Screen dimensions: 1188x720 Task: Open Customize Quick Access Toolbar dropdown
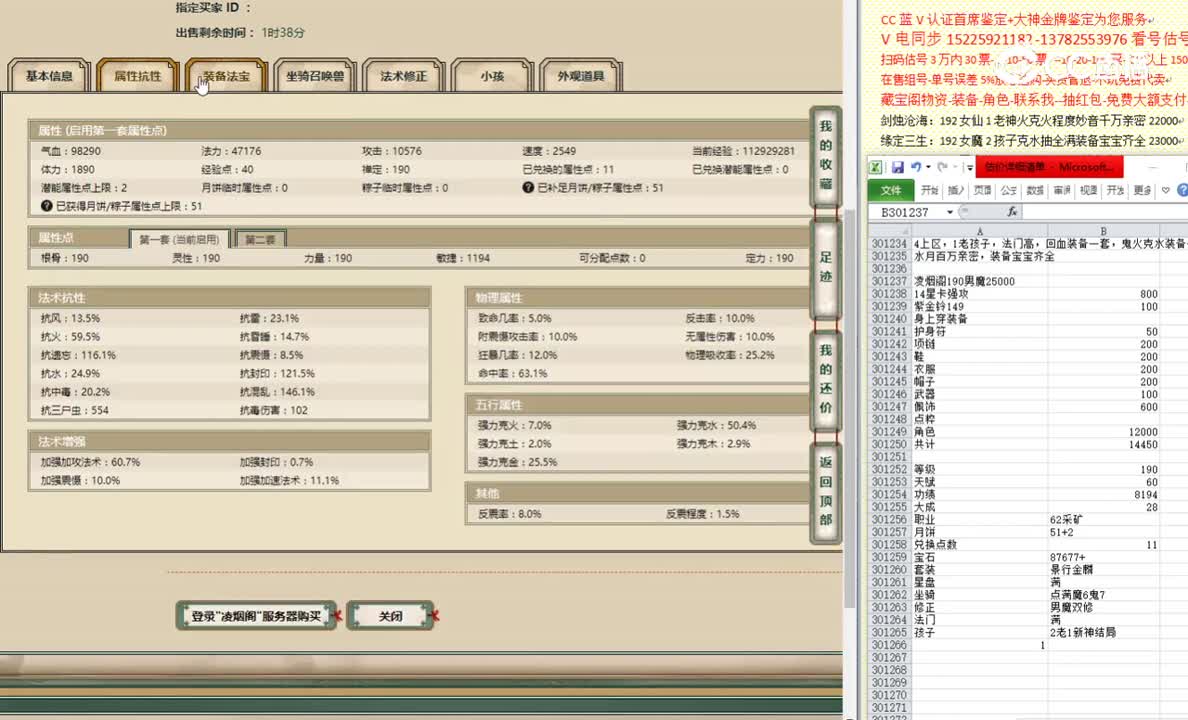click(x=969, y=167)
